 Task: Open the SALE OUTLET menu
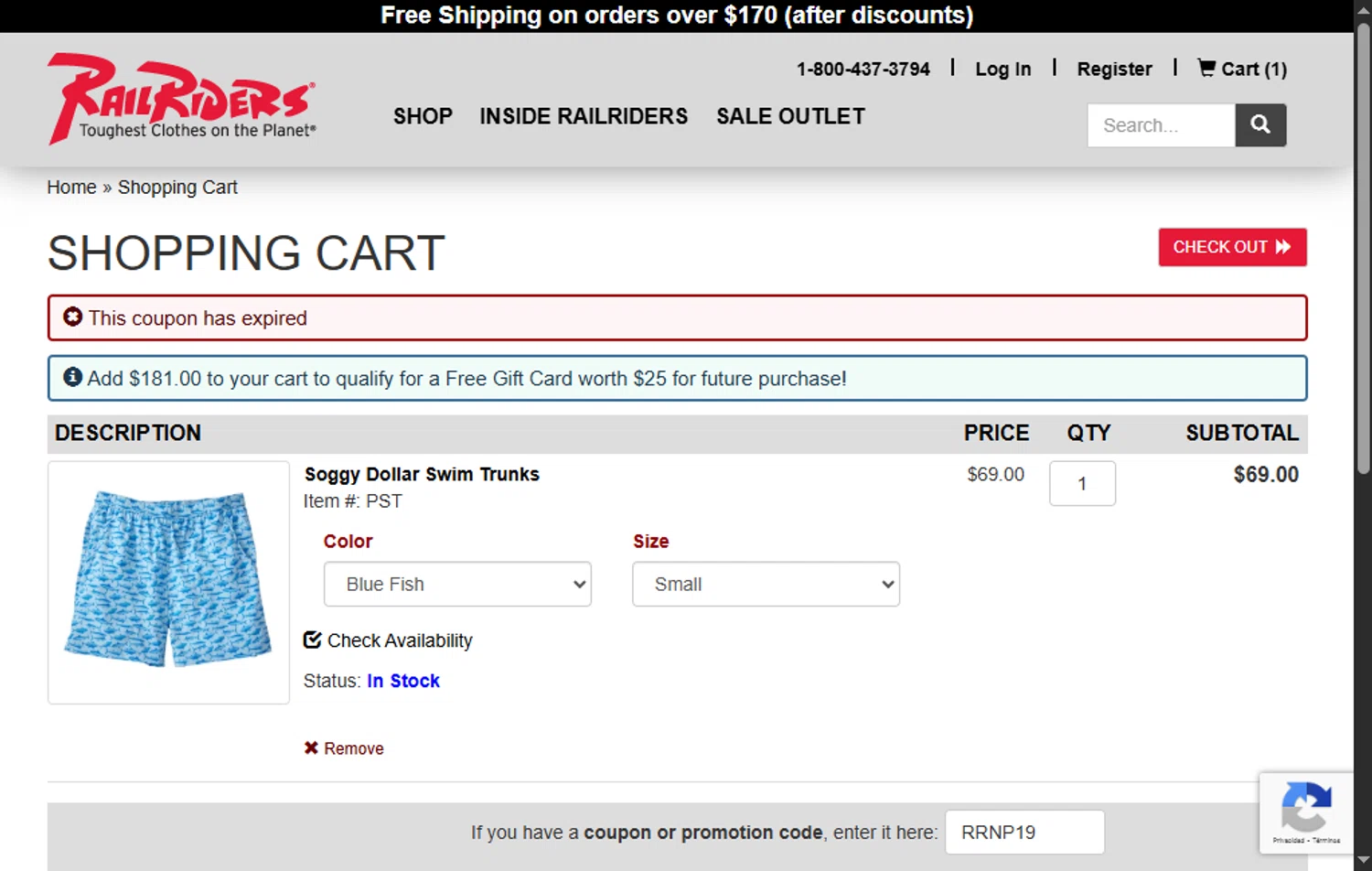(790, 116)
